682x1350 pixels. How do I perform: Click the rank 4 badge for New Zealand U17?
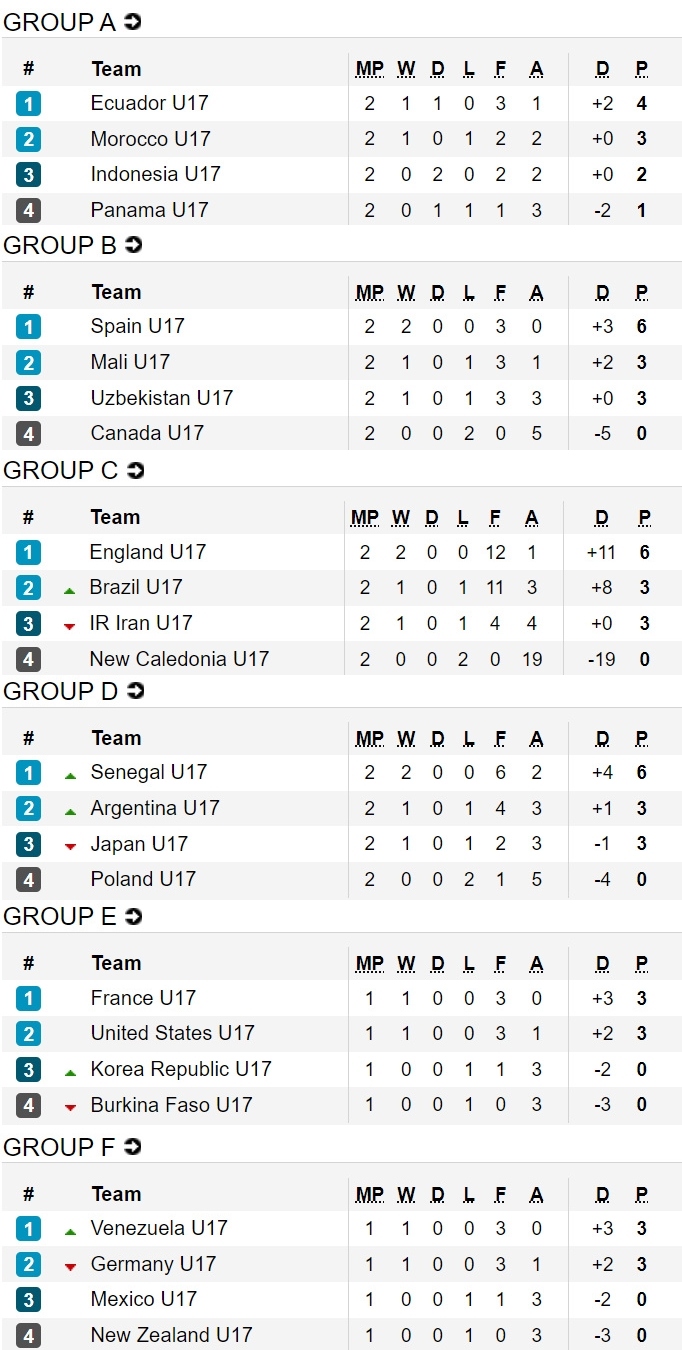(x=28, y=1335)
